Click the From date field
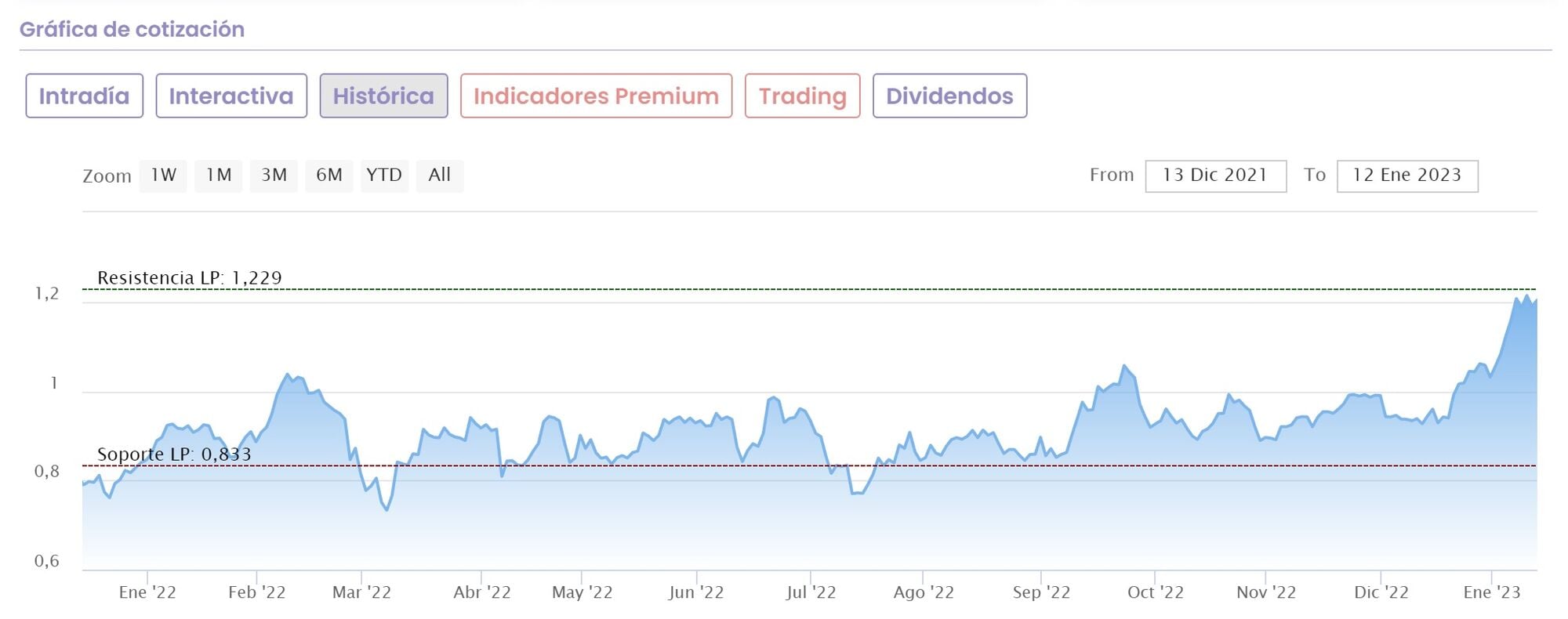This screenshot has width=1568, height=619. pyautogui.click(x=1215, y=176)
